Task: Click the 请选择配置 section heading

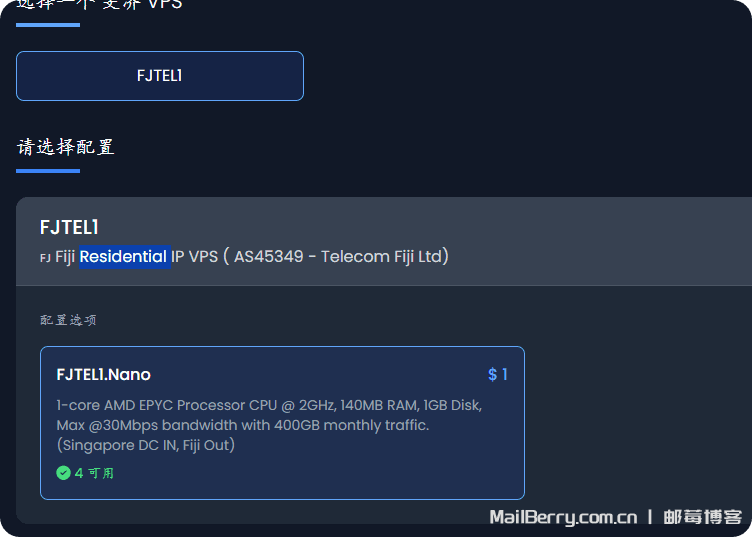Action: click(x=66, y=147)
